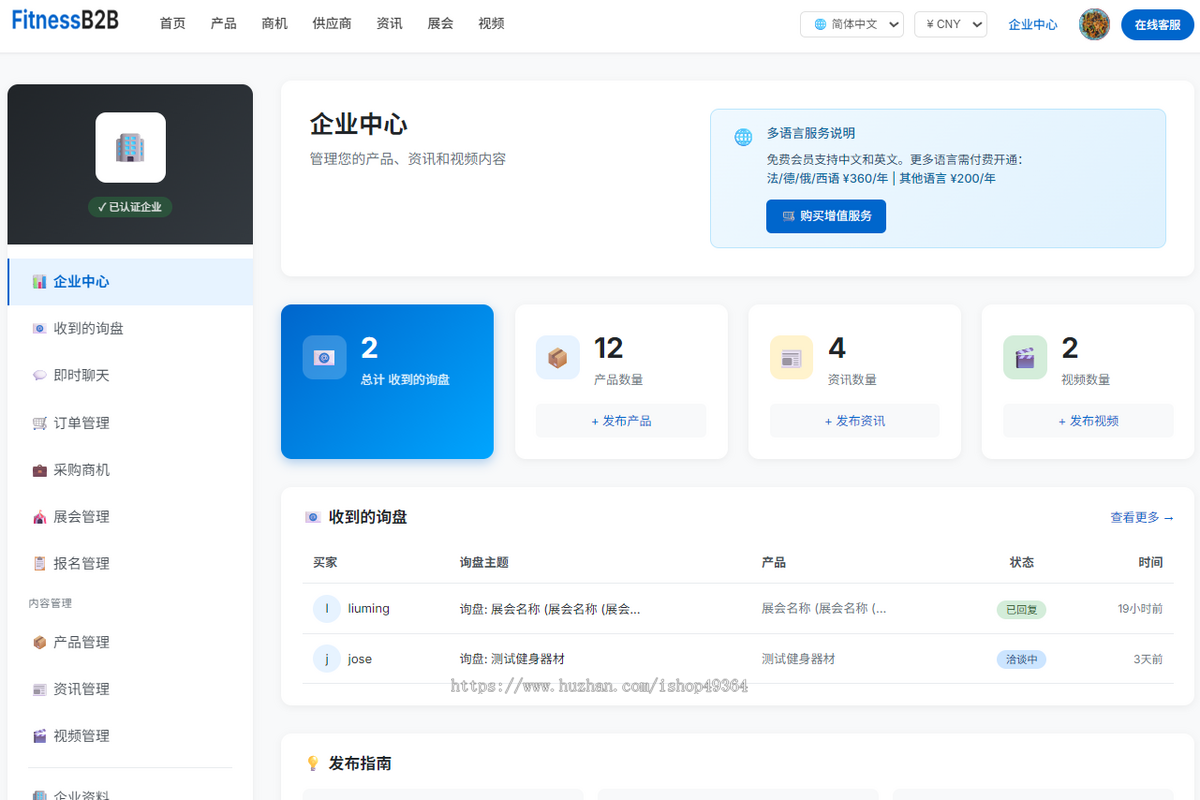Open 视频 in top navigation

(x=491, y=24)
